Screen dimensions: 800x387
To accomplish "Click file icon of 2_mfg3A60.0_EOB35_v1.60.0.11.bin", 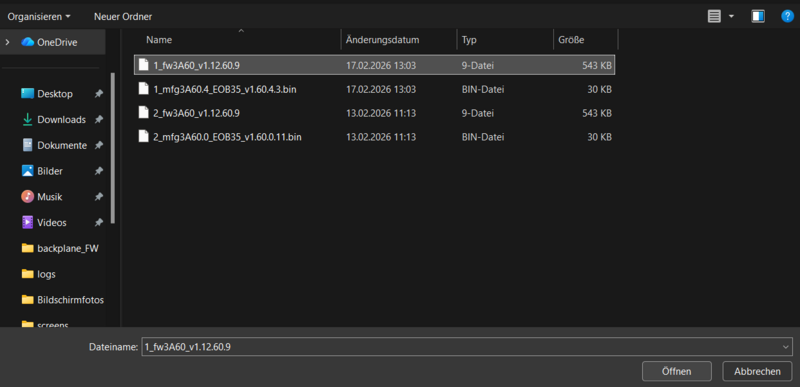I will 144,137.
